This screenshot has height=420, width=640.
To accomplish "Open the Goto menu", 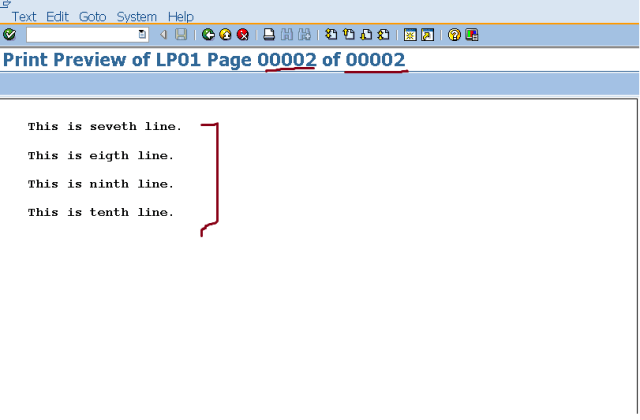I will coord(92,17).
